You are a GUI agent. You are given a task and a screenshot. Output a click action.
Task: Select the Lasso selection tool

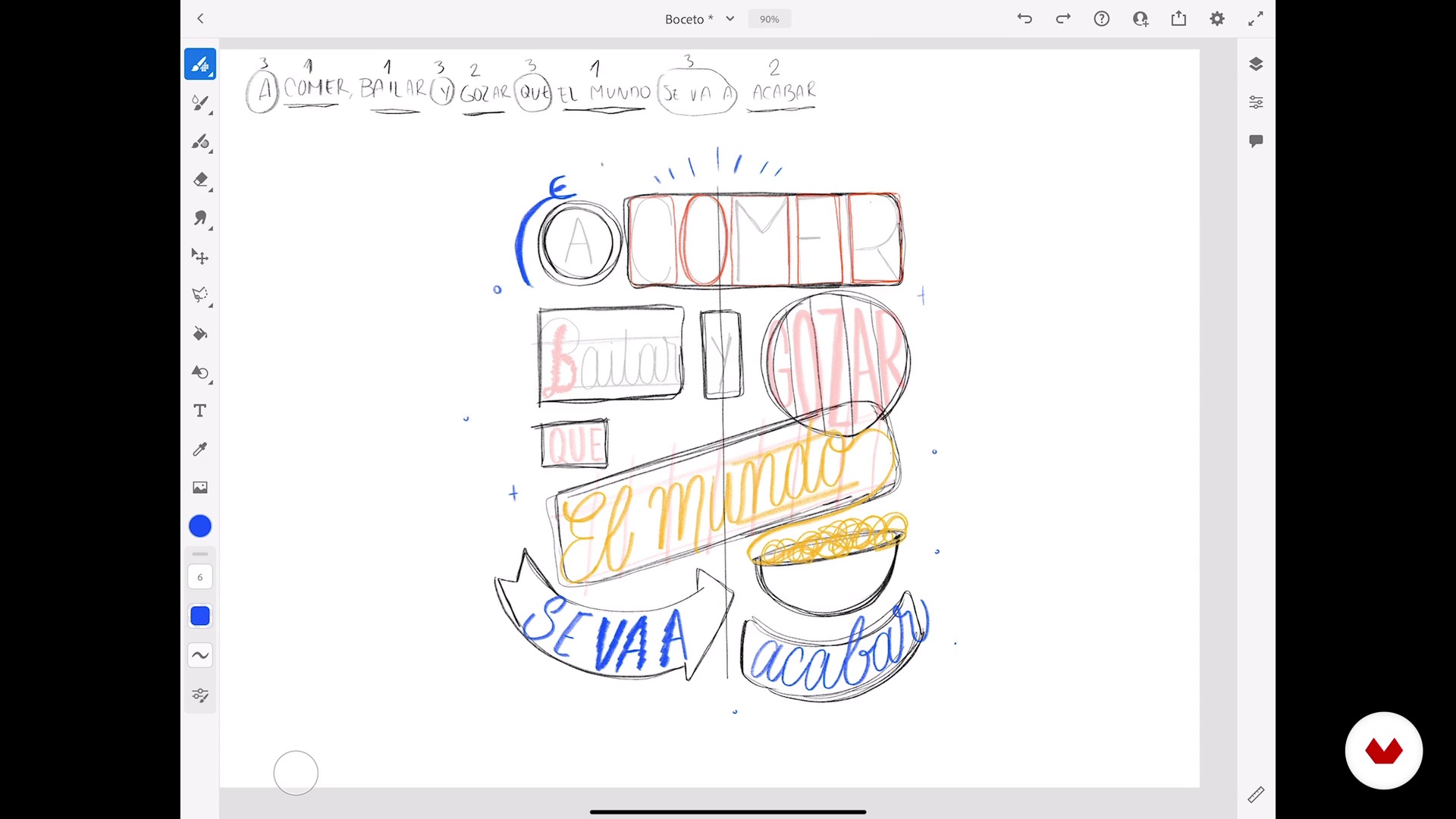(x=200, y=295)
